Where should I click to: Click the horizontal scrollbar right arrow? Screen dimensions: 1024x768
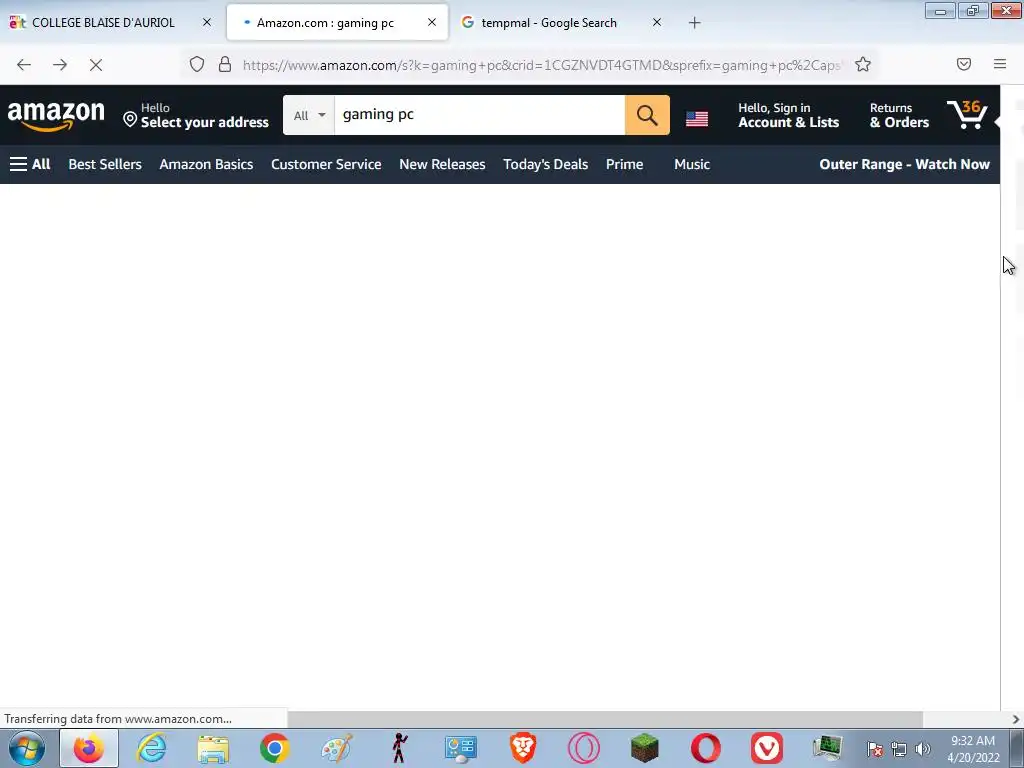point(1016,719)
